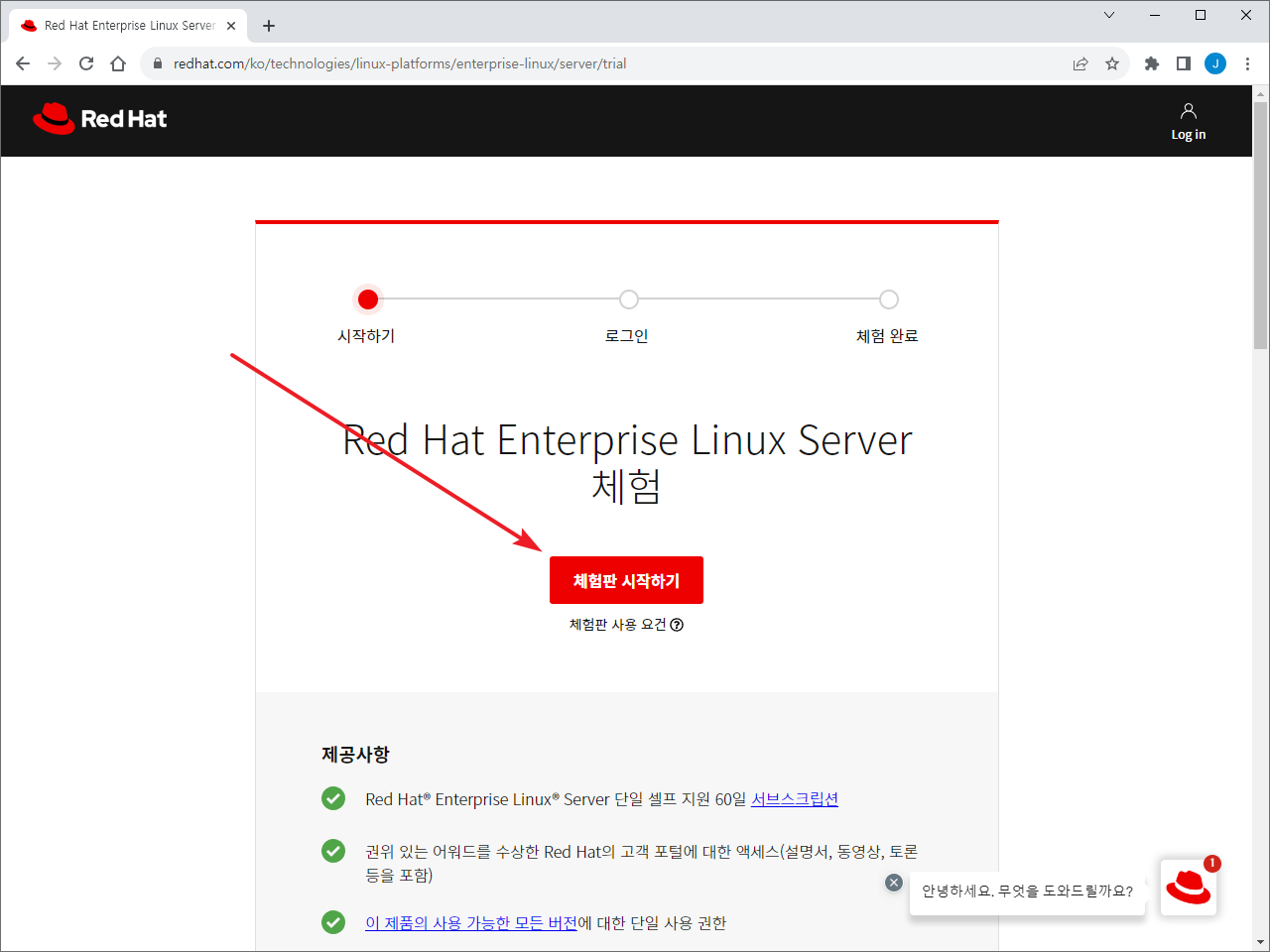This screenshot has width=1270, height=952.
Task: Click the scrollbar down arrow
Action: [x=1261, y=941]
